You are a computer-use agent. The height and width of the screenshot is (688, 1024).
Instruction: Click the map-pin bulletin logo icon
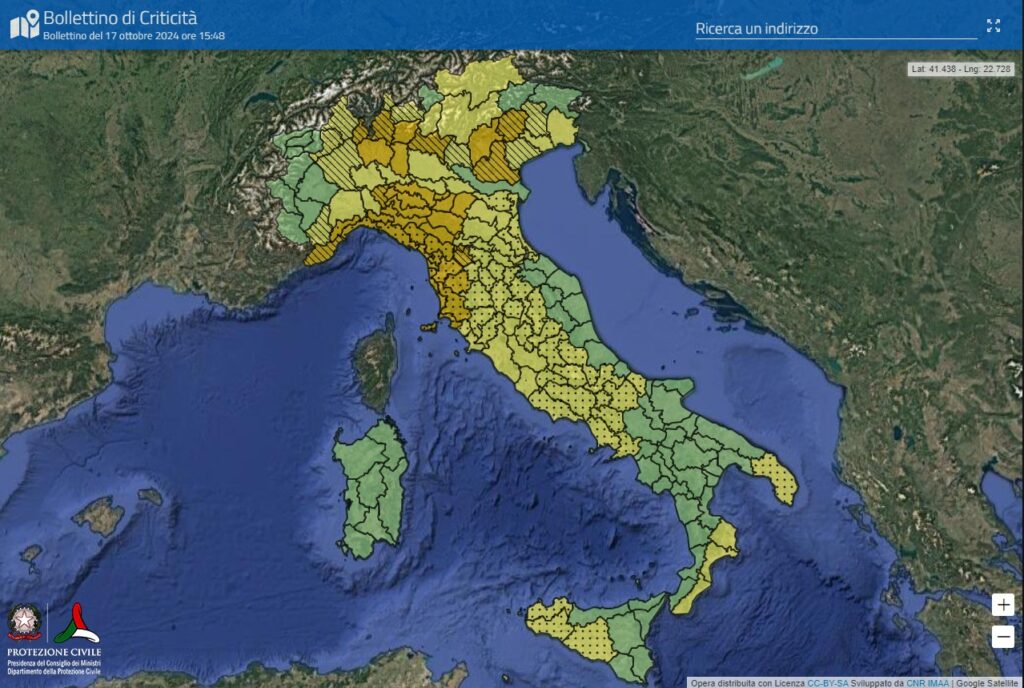tap(25, 25)
